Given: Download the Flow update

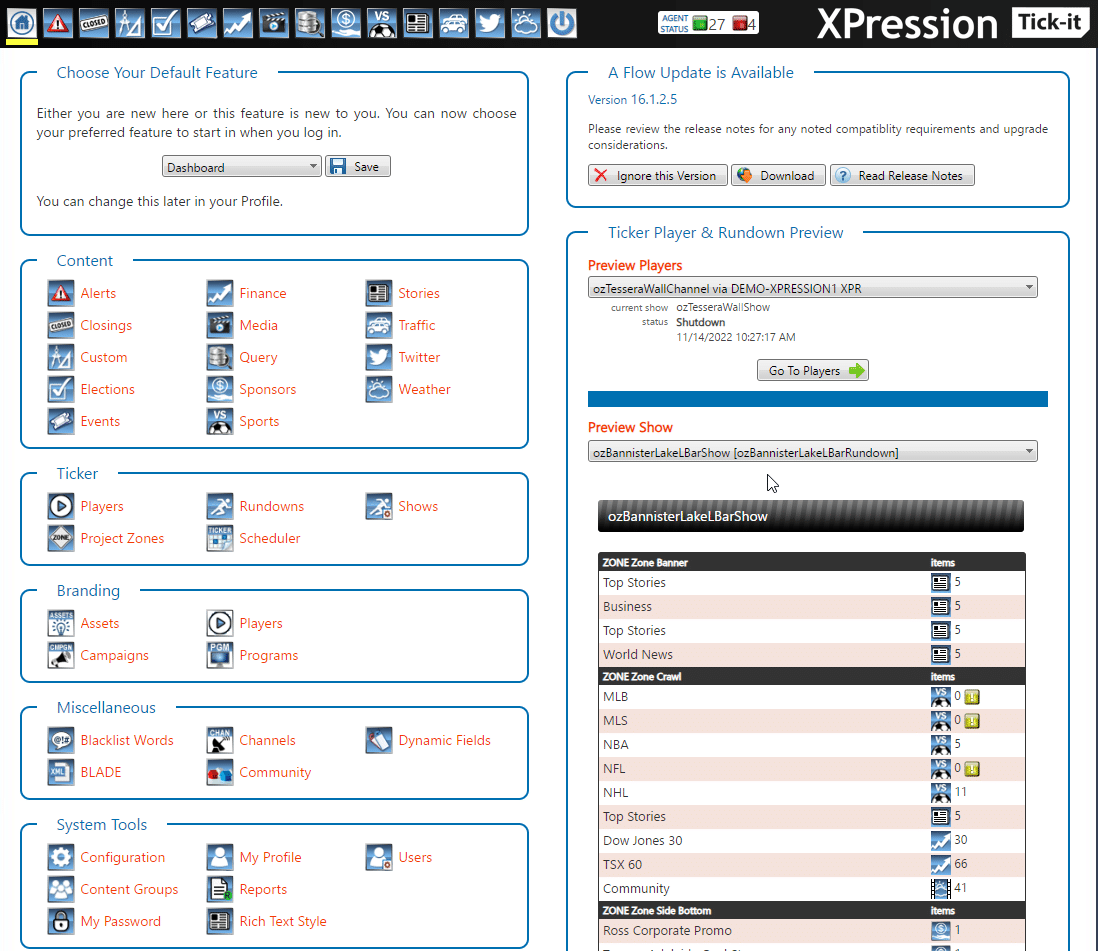Looking at the screenshot, I should point(779,176).
